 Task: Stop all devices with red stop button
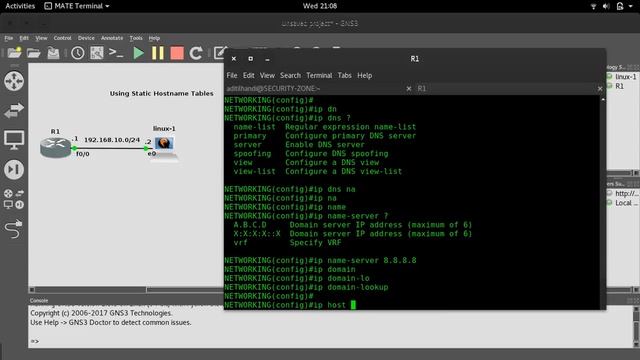(x=177, y=53)
